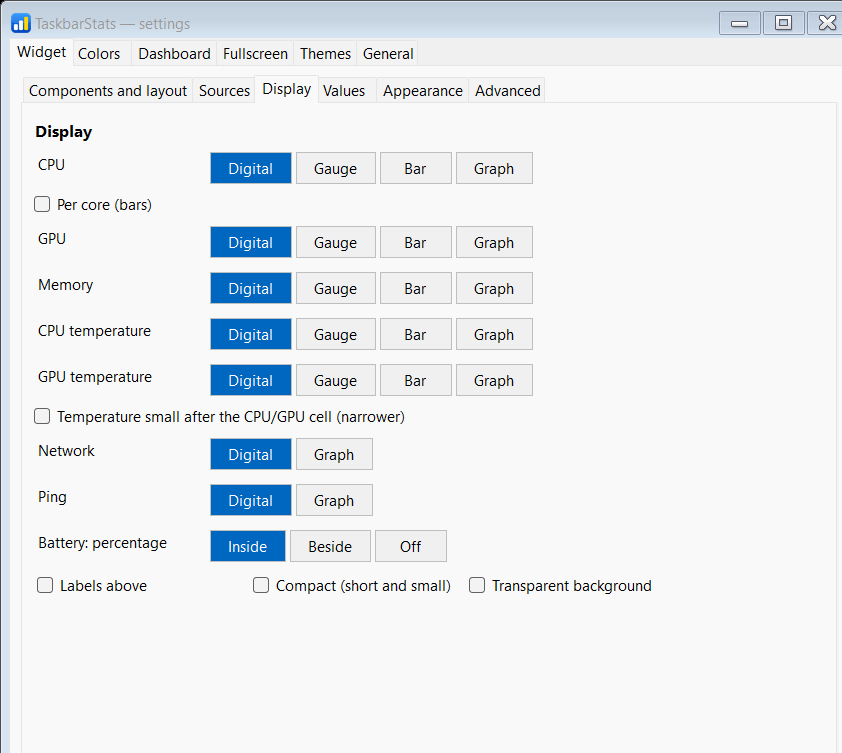
Task: Choose Gauge for Memory
Action: click(x=336, y=288)
